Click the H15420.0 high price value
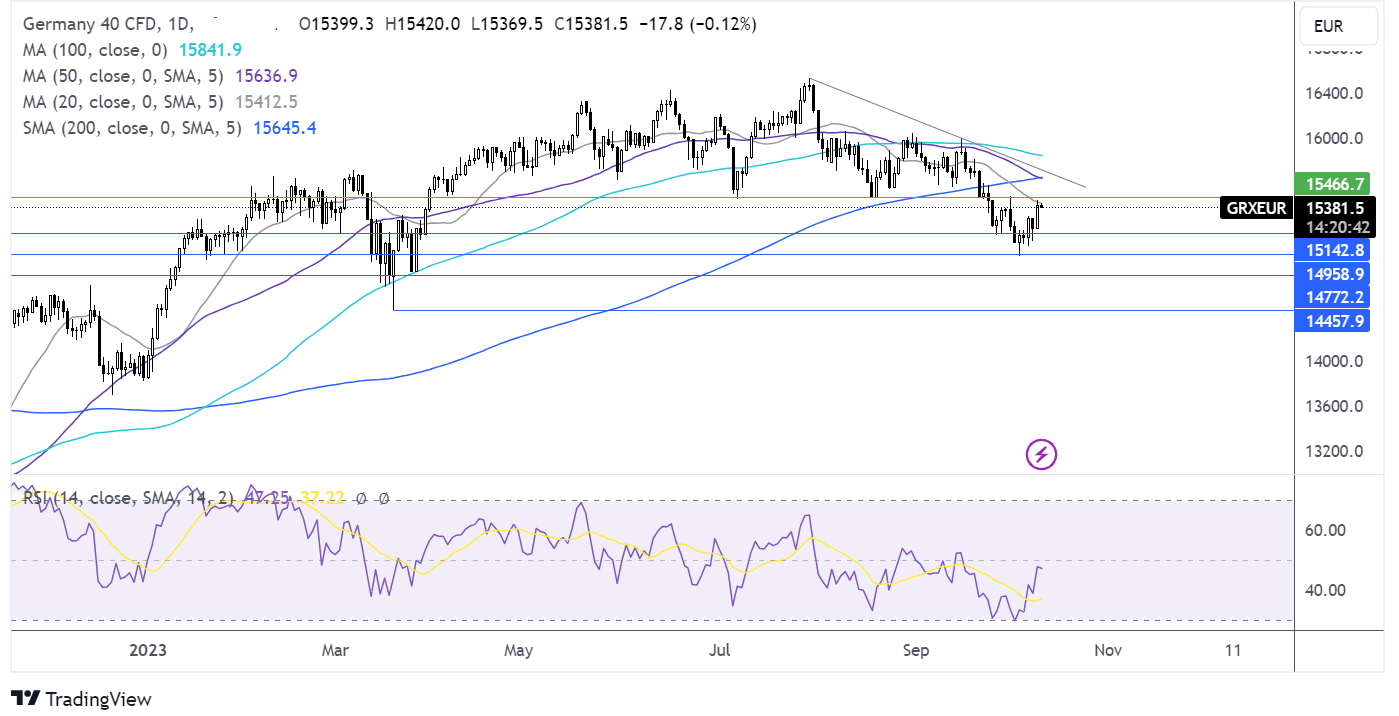 [421, 23]
